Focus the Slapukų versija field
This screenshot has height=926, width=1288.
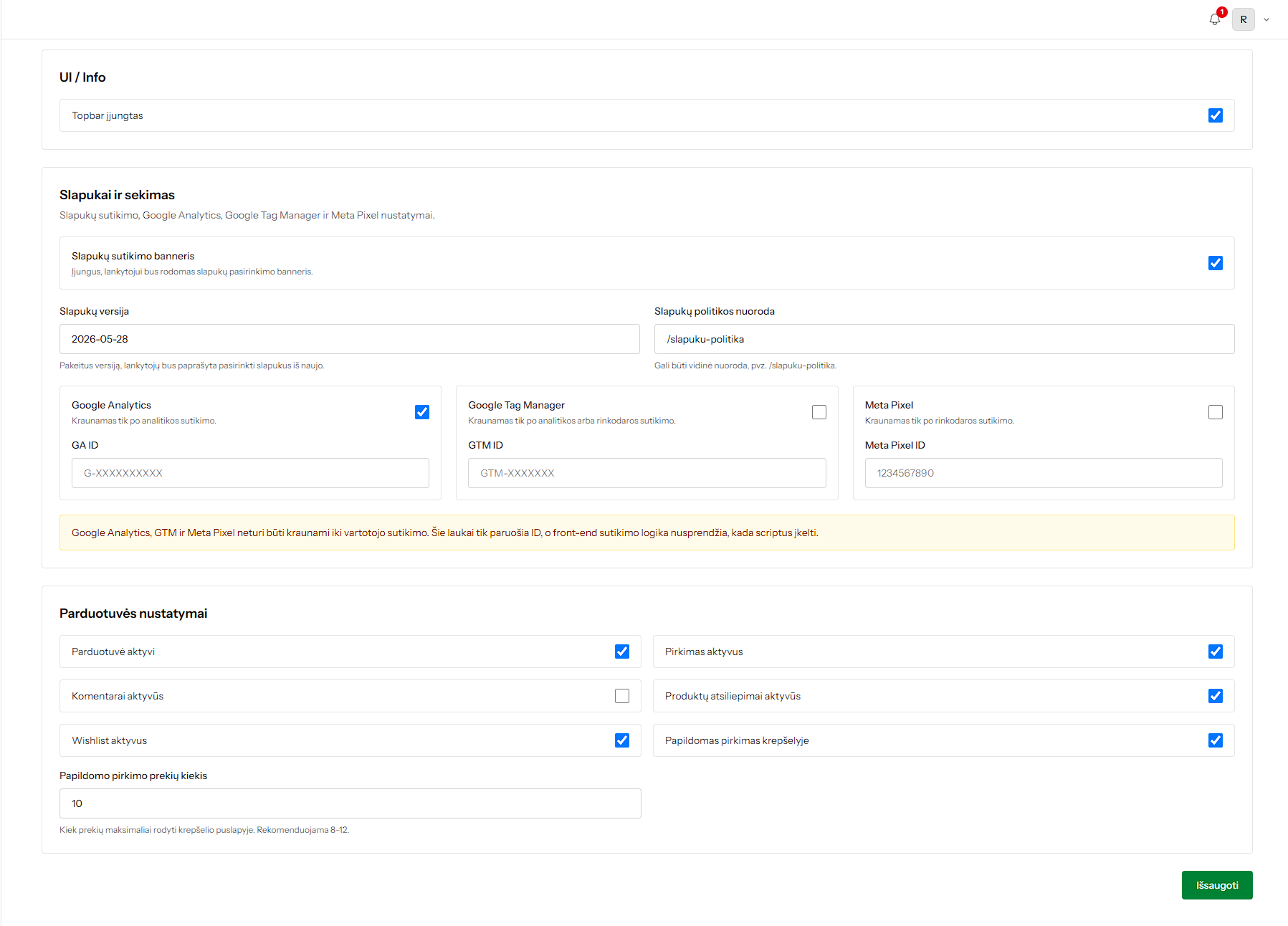click(x=350, y=339)
